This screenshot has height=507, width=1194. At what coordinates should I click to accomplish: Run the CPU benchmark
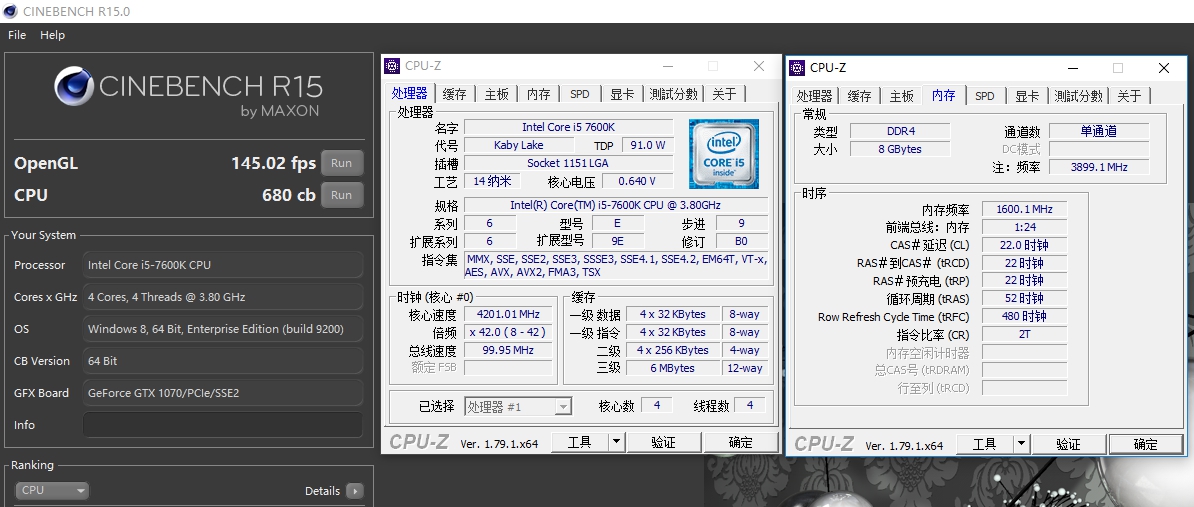pos(341,195)
